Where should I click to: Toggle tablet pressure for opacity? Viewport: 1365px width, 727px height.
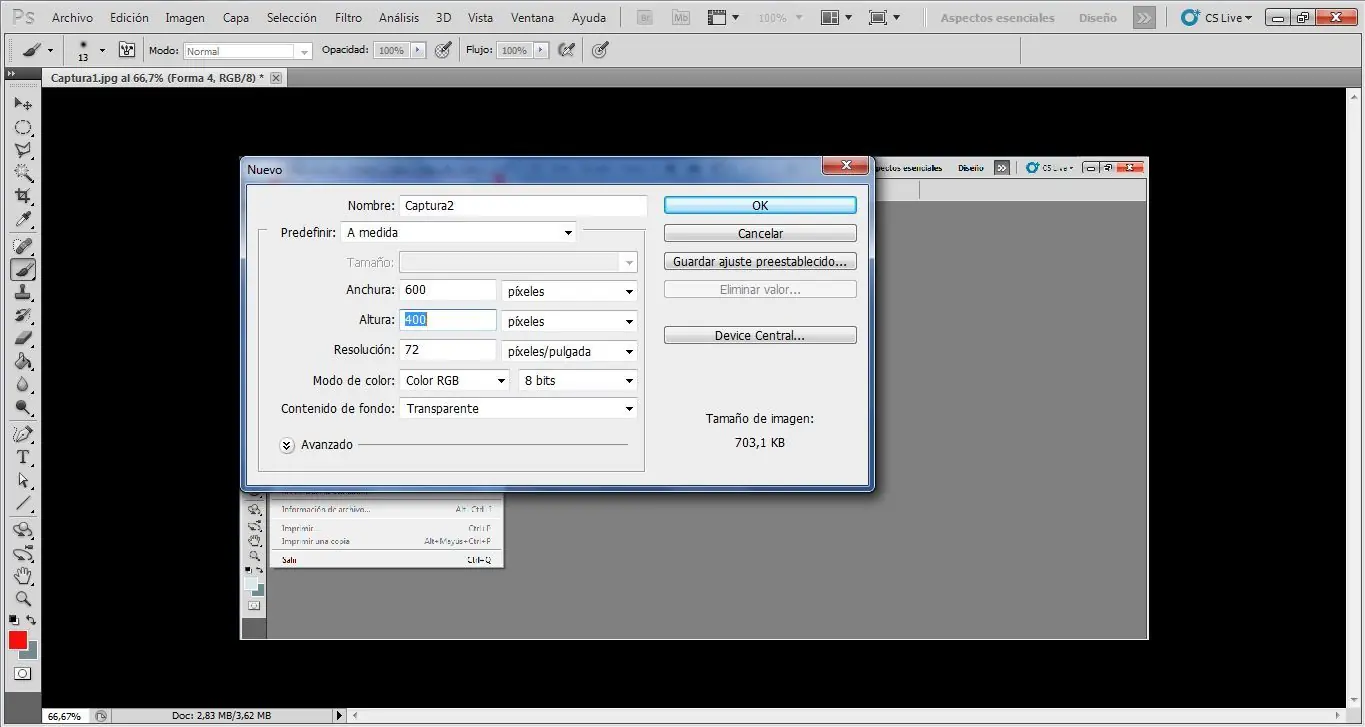444,49
